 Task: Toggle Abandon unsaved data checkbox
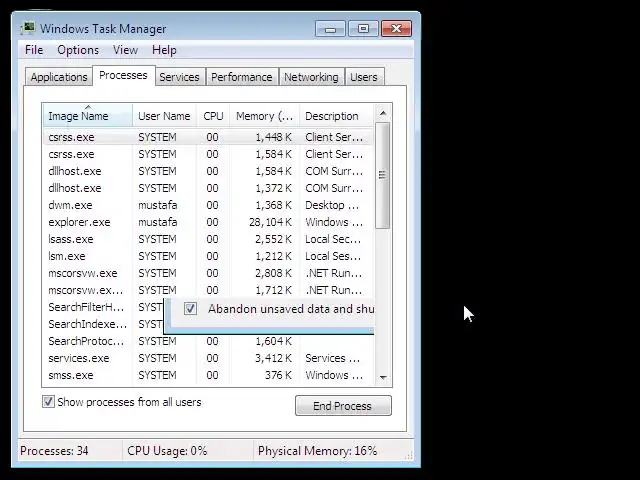(x=190, y=309)
